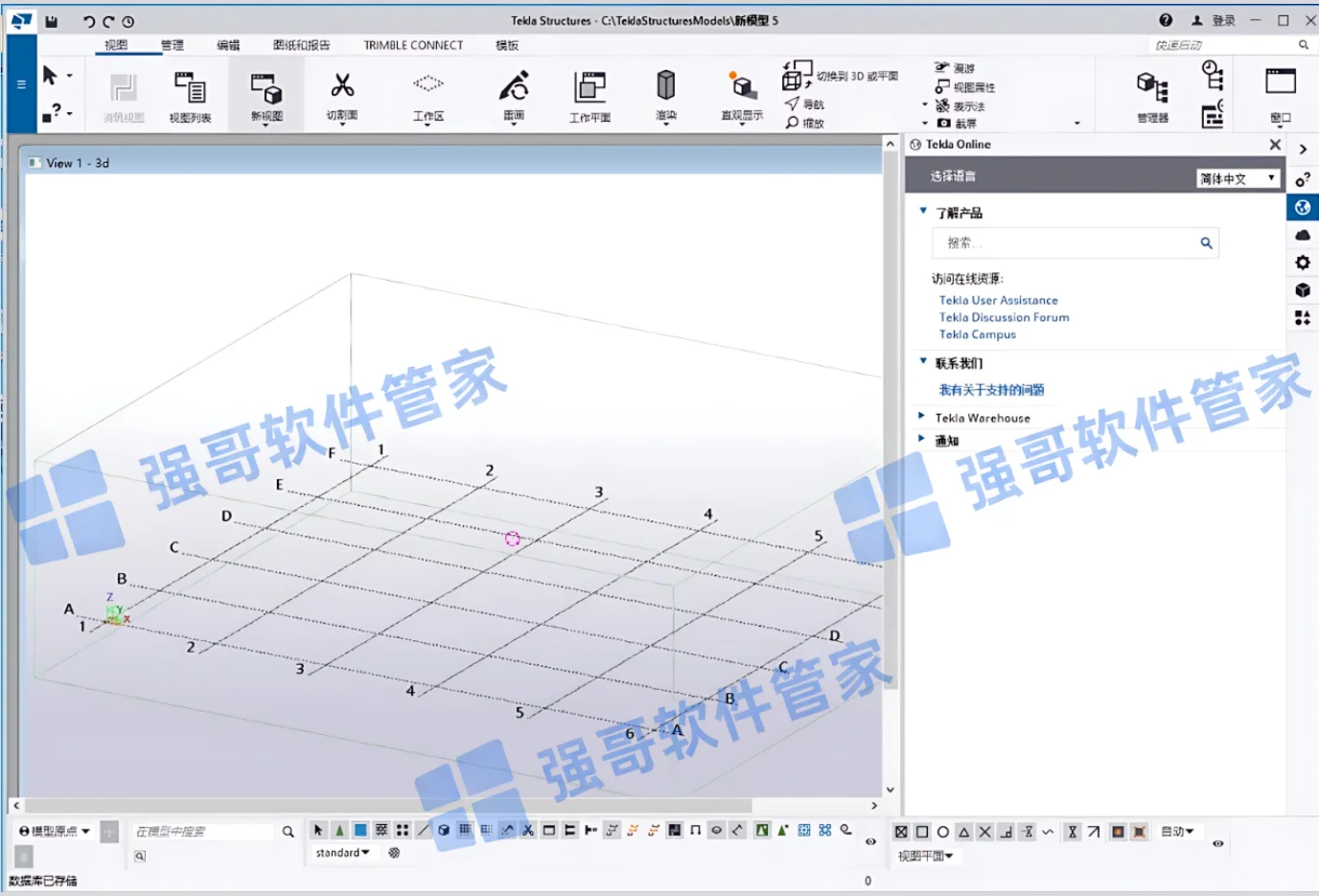Click the help question mark in title bar
Screen dimensions: 1319x896
[1166, 20]
